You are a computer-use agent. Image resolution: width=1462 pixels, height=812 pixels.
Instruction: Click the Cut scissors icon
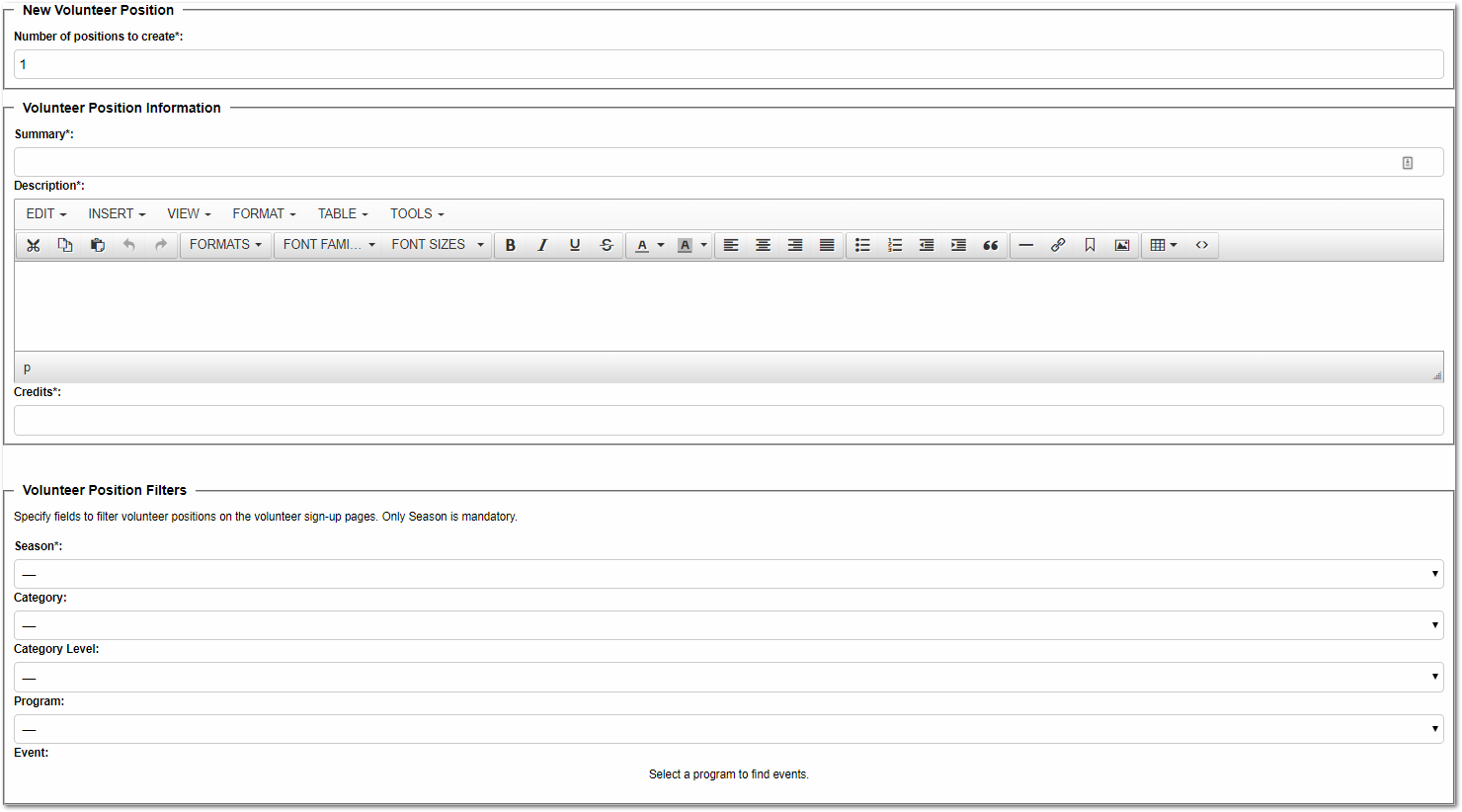(34, 245)
